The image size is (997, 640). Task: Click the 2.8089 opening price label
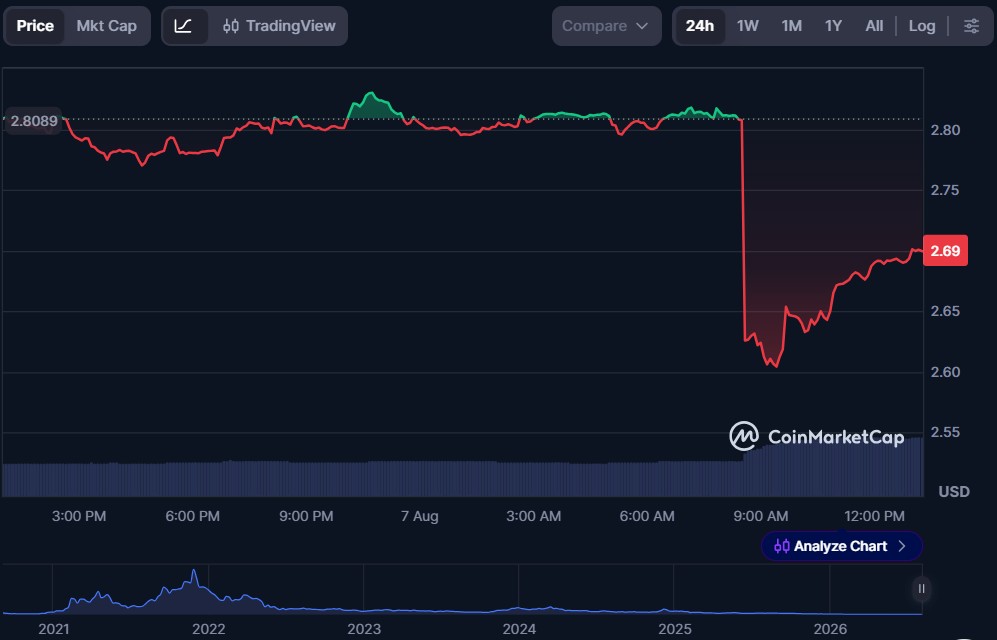[34, 121]
